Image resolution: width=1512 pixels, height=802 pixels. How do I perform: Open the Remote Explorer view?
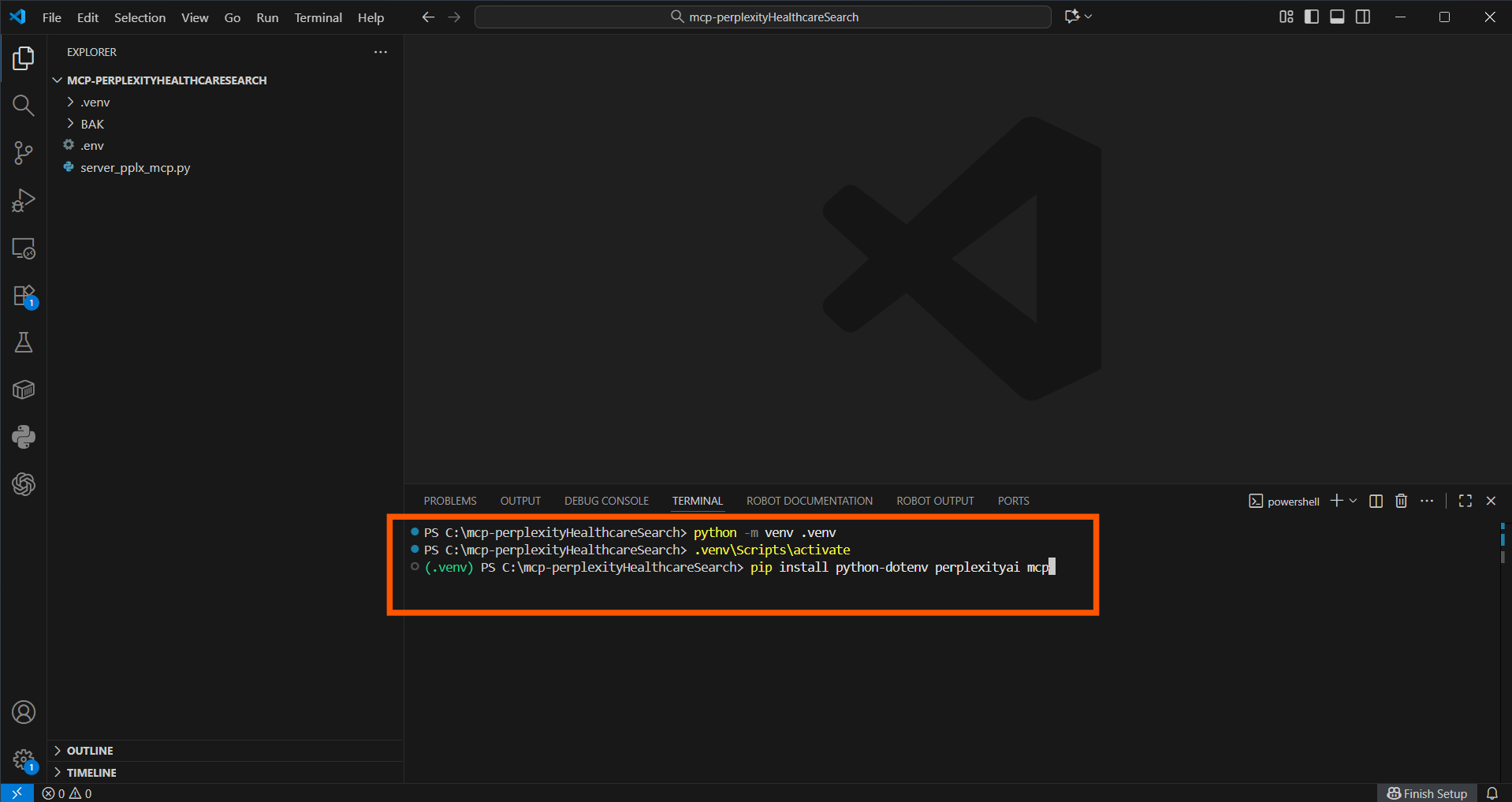click(x=24, y=248)
